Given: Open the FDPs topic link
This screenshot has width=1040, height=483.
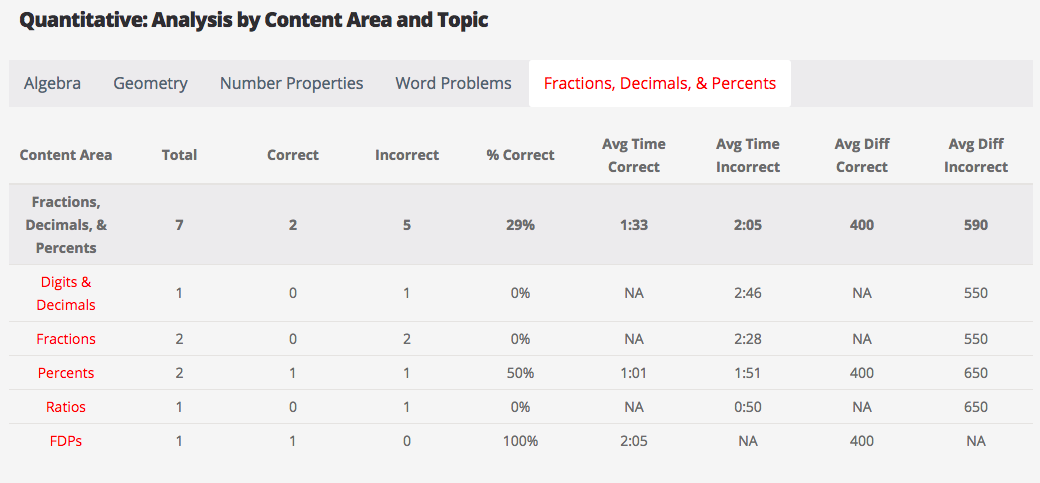Looking at the screenshot, I should click(x=66, y=441).
